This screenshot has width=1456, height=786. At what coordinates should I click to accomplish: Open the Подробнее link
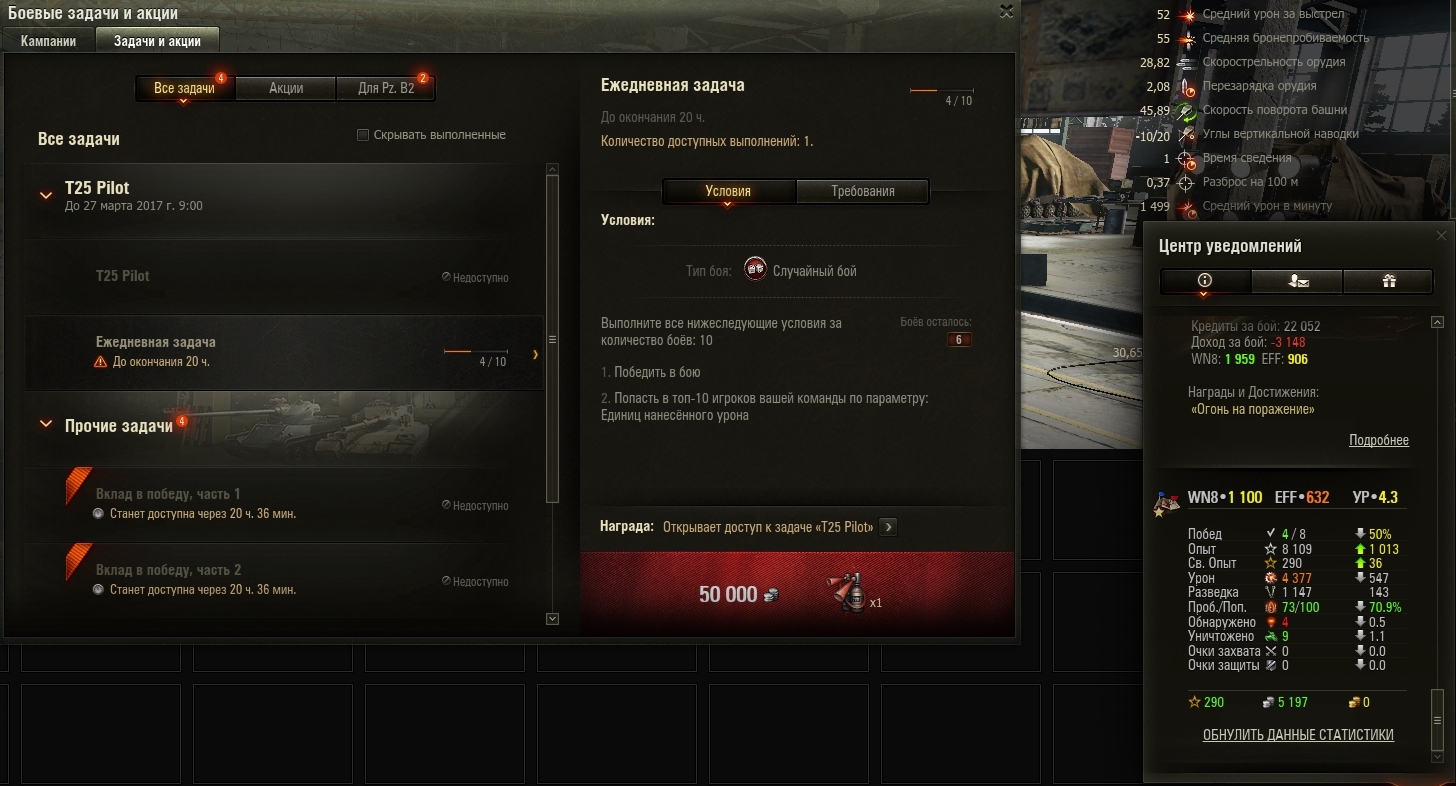[1379, 440]
